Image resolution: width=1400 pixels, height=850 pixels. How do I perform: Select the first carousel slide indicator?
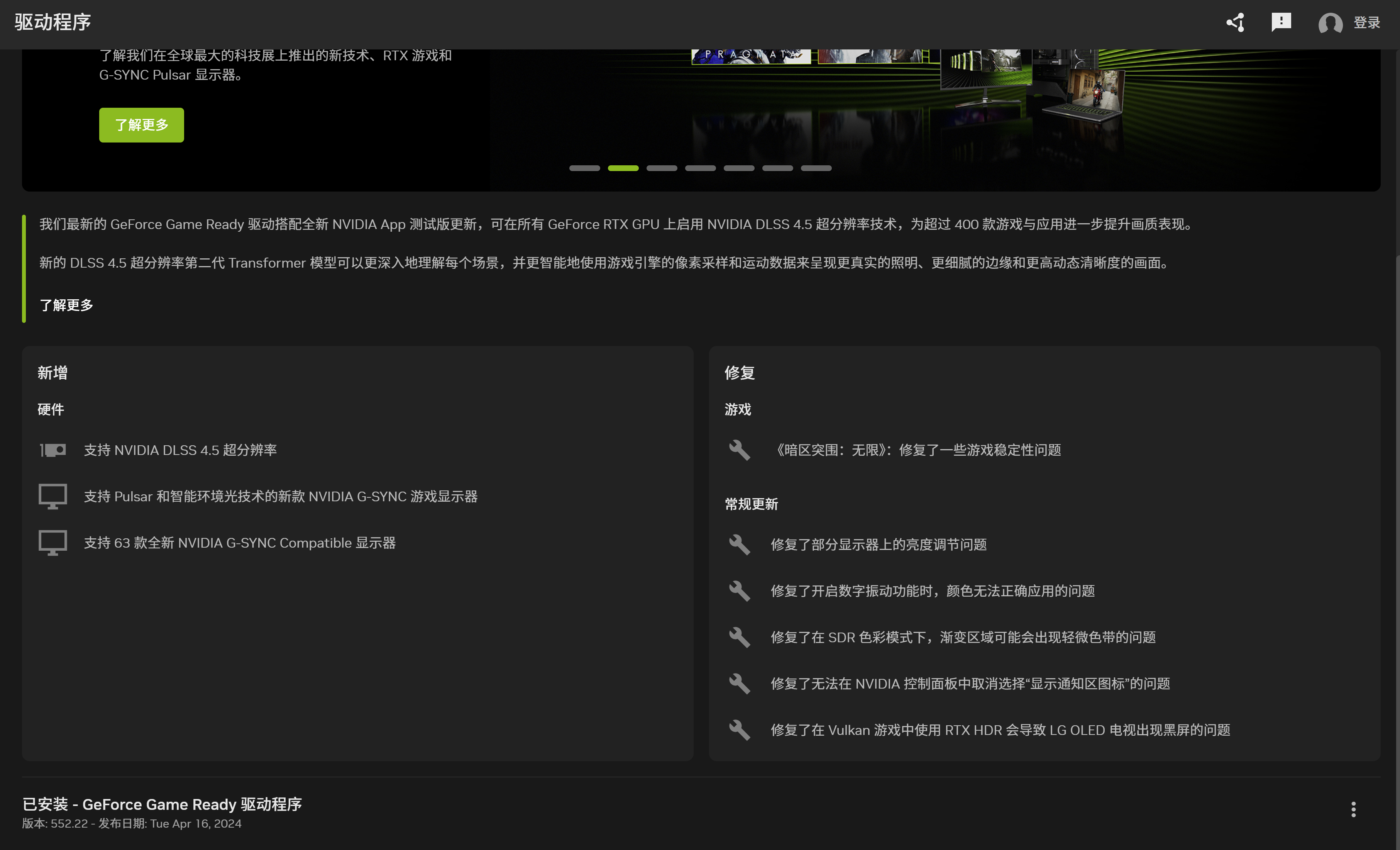click(x=584, y=168)
